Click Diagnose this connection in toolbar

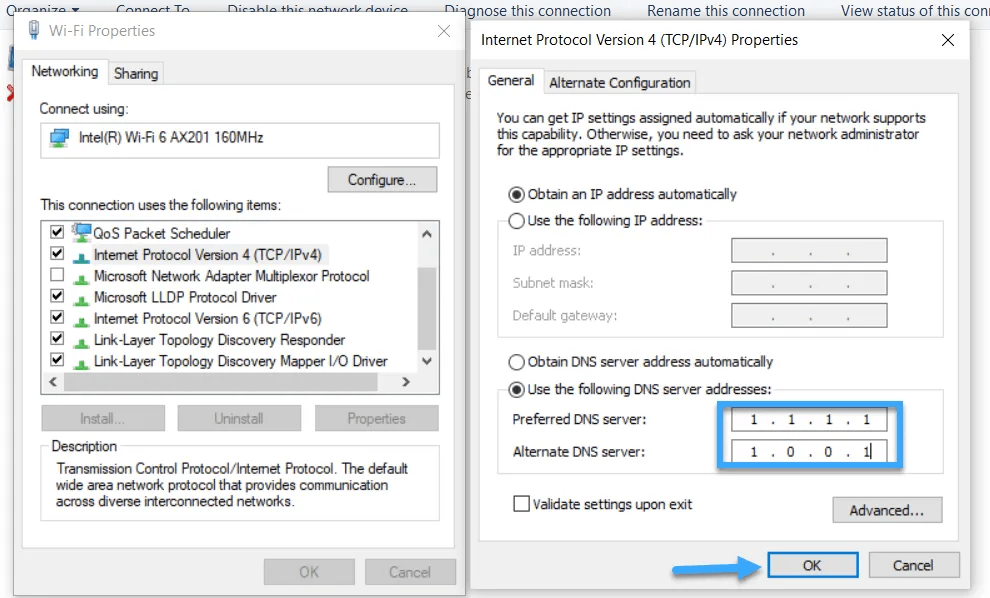528,11
